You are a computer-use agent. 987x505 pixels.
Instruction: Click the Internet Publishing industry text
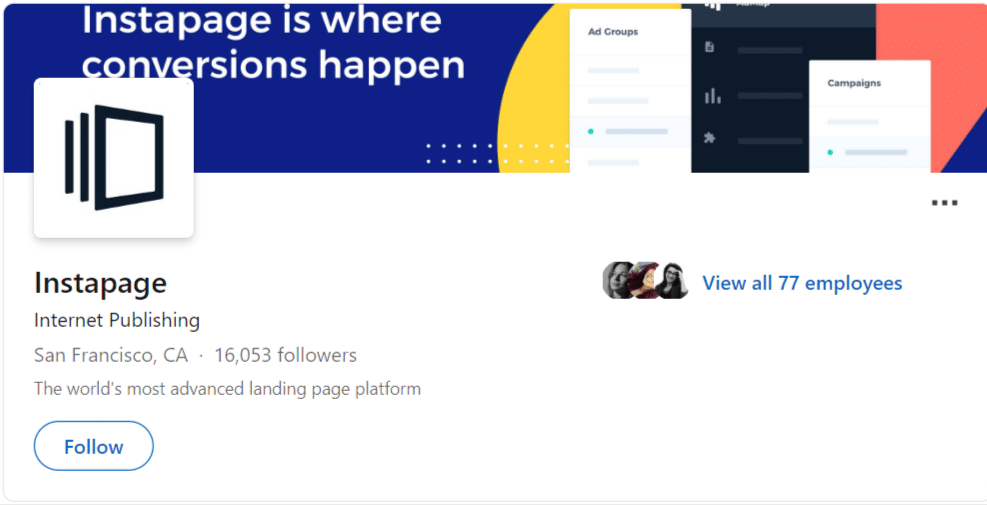pos(117,321)
